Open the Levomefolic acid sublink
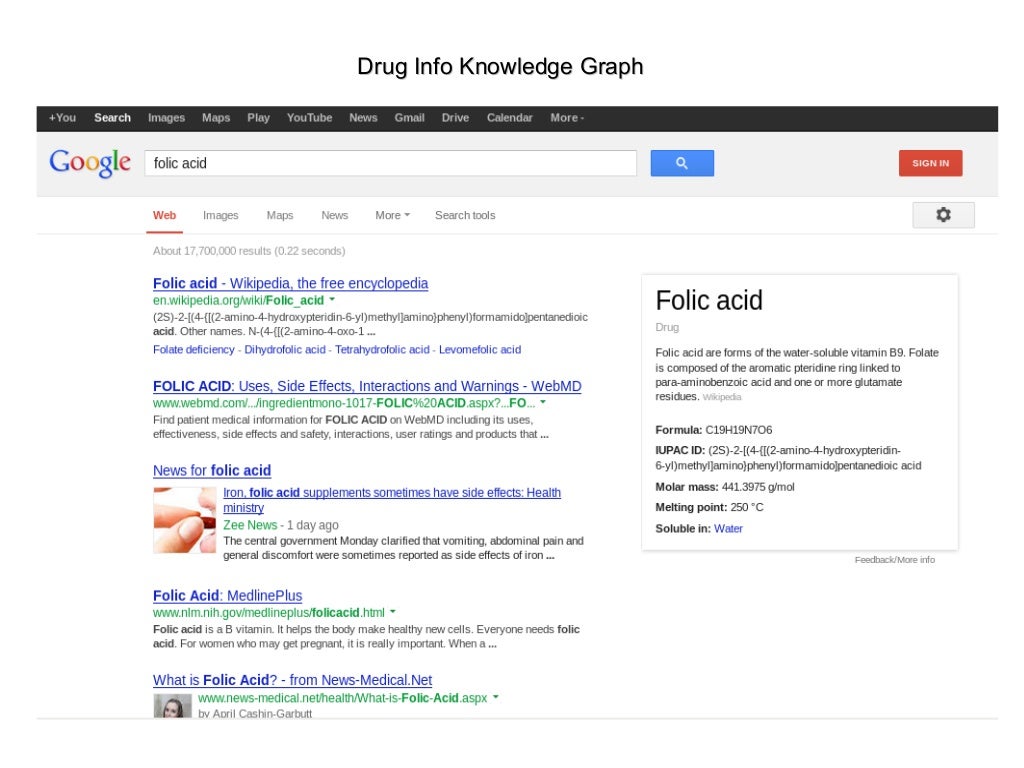The image size is (1024, 768). click(480, 349)
